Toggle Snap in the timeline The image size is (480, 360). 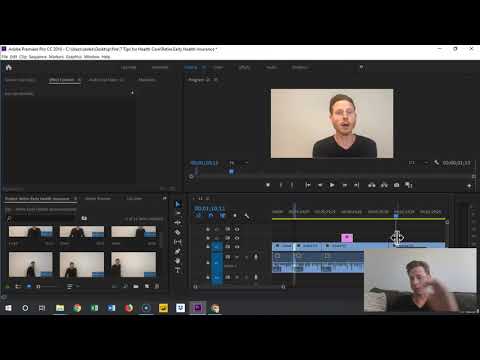coord(211,216)
